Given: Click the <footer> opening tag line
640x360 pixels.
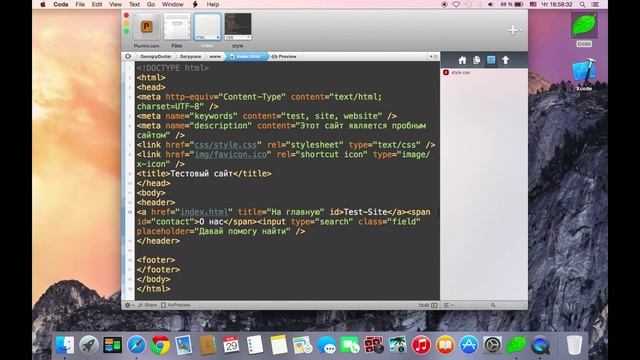Looking at the screenshot, I should [x=156, y=260].
